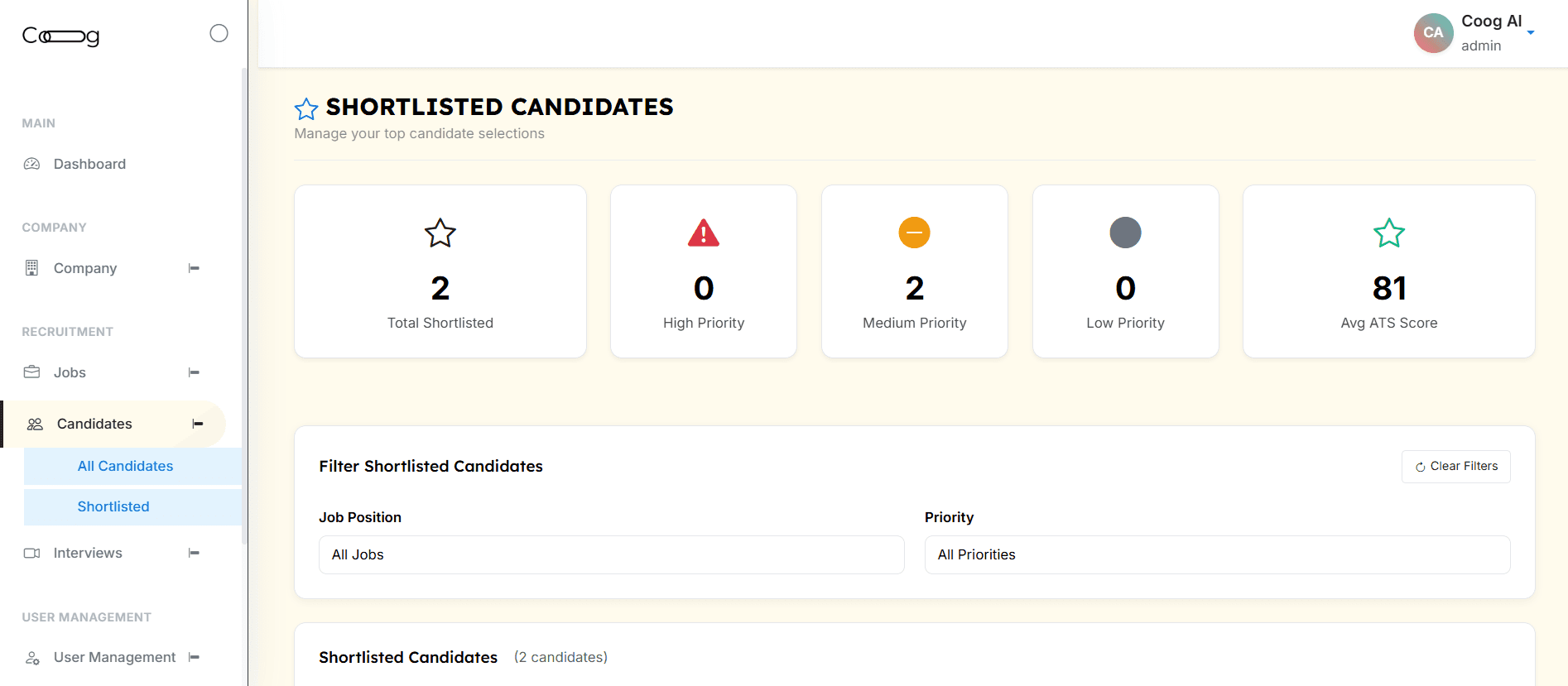Screen dimensions: 1568x686
Task: Open the Coog AI admin profile menu
Action: (x=1475, y=33)
